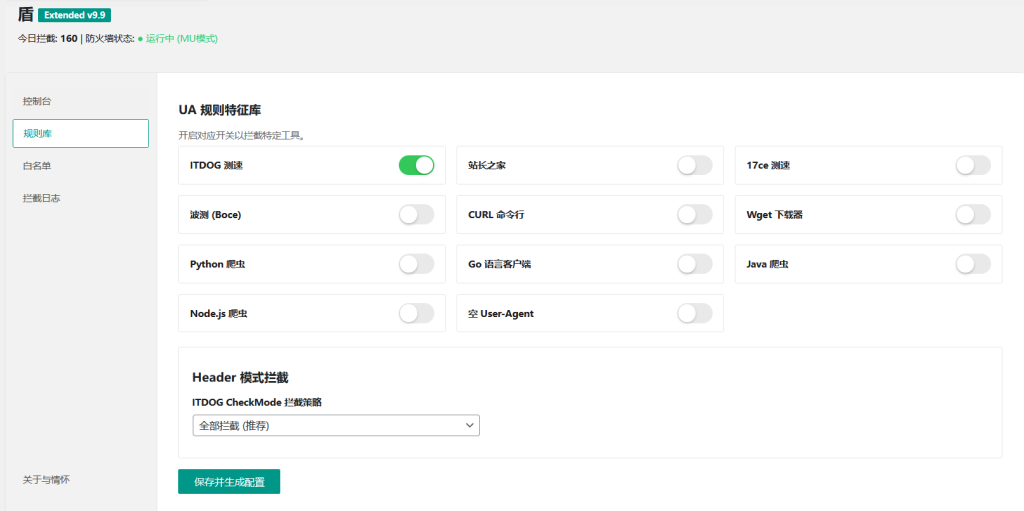
Task: Toggle Node.js 爬虫 blocking on
Action: [x=416, y=313]
